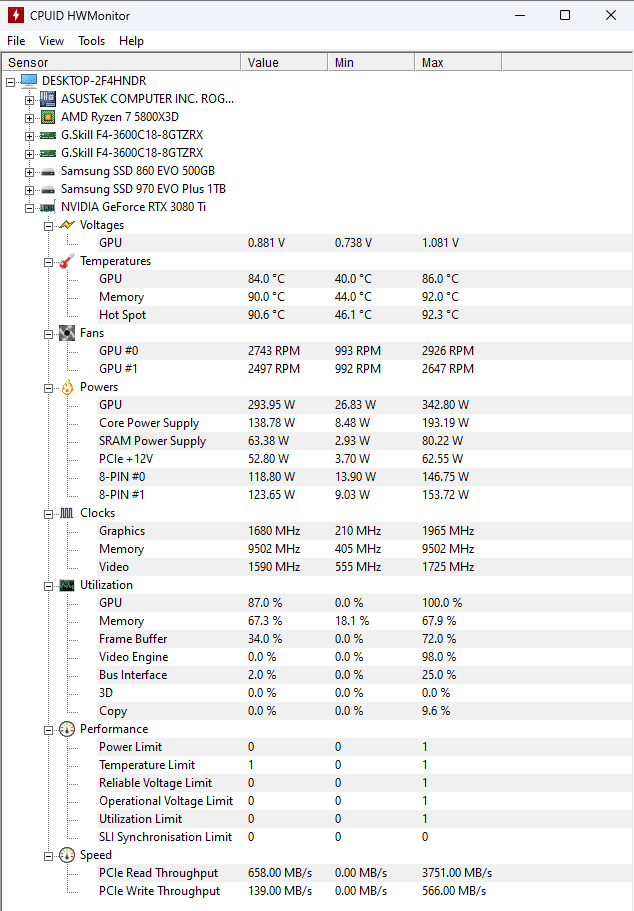
Task: Select the GPU #1 fan row
Action: click(x=365, y=369)
